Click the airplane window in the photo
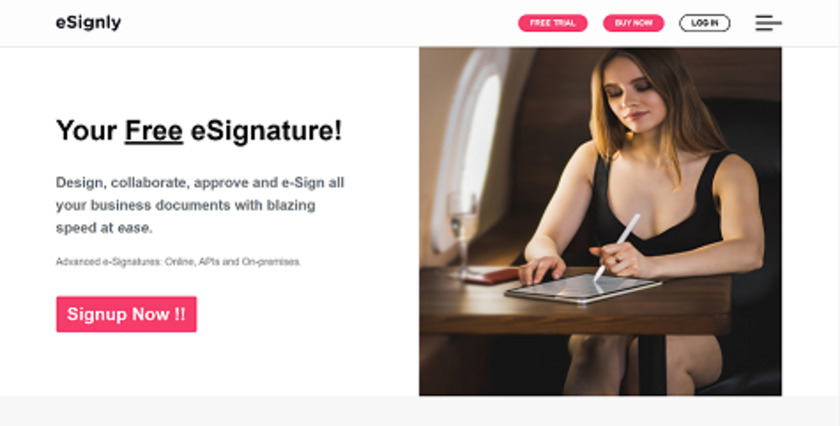This screenshot has height=426, width=840. pyautogui.click(x=469, y=150)
